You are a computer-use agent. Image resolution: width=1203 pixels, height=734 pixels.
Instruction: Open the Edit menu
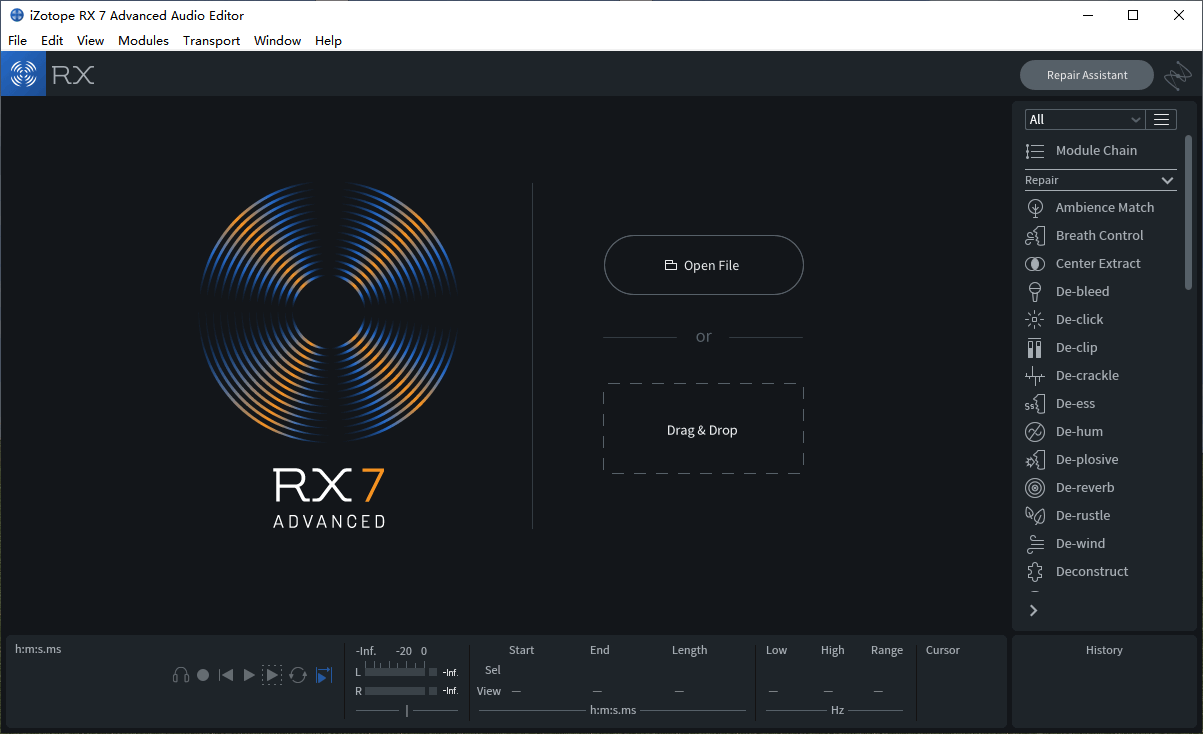[52, 41]
